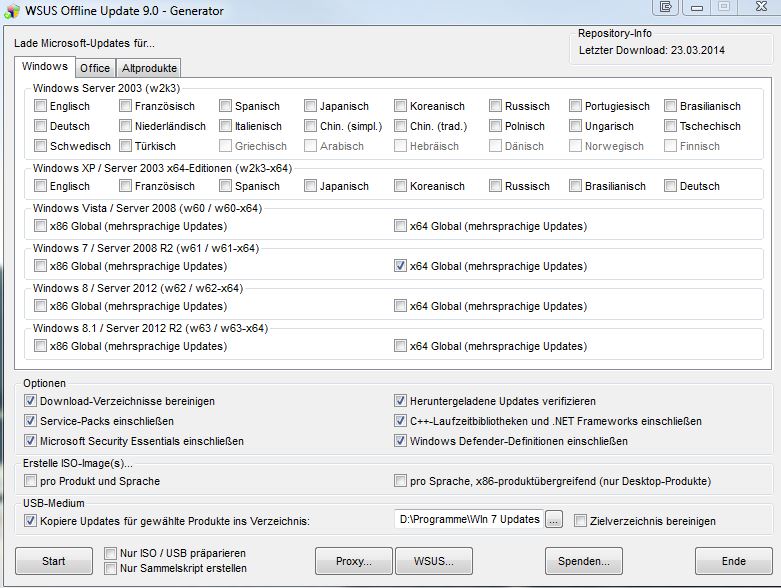
Task: Toggle Kopiere Updates für gewählte Produkte checkbox
Action: click(x=30, y=521)
